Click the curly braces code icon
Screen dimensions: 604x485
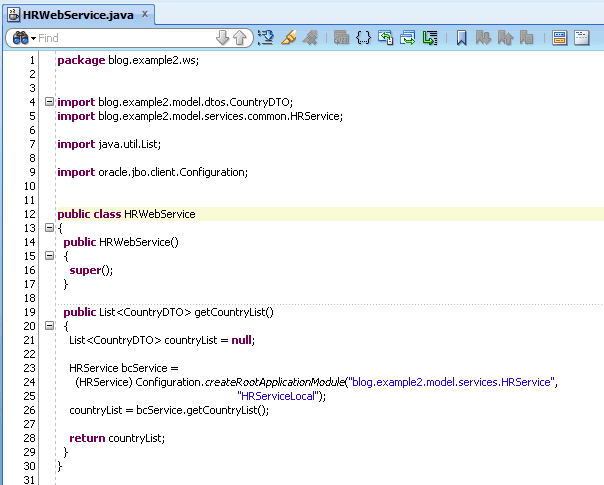363,38
